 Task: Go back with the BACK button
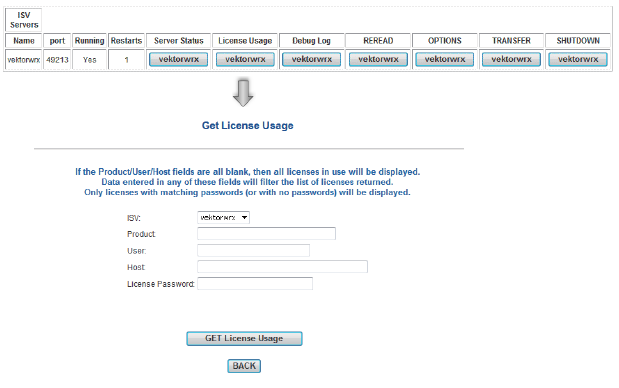[x=244, y=366]
